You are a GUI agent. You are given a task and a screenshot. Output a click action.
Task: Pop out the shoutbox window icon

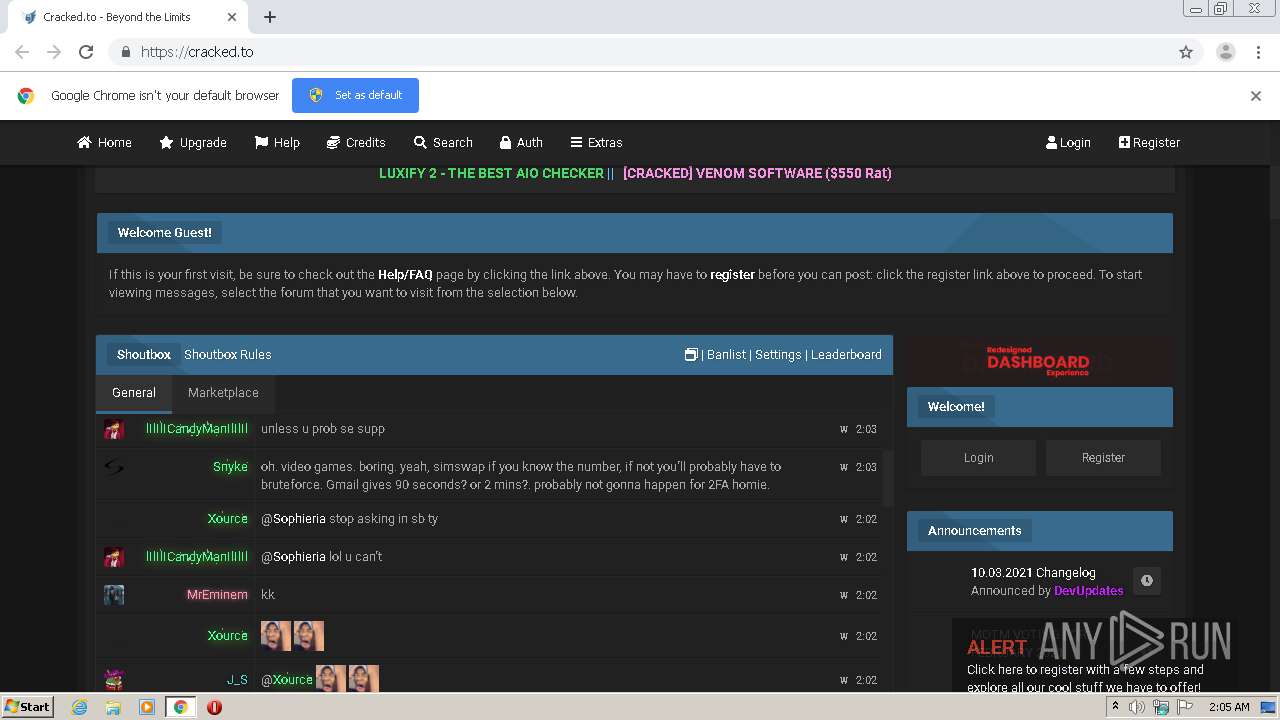[x=691, y=354]
